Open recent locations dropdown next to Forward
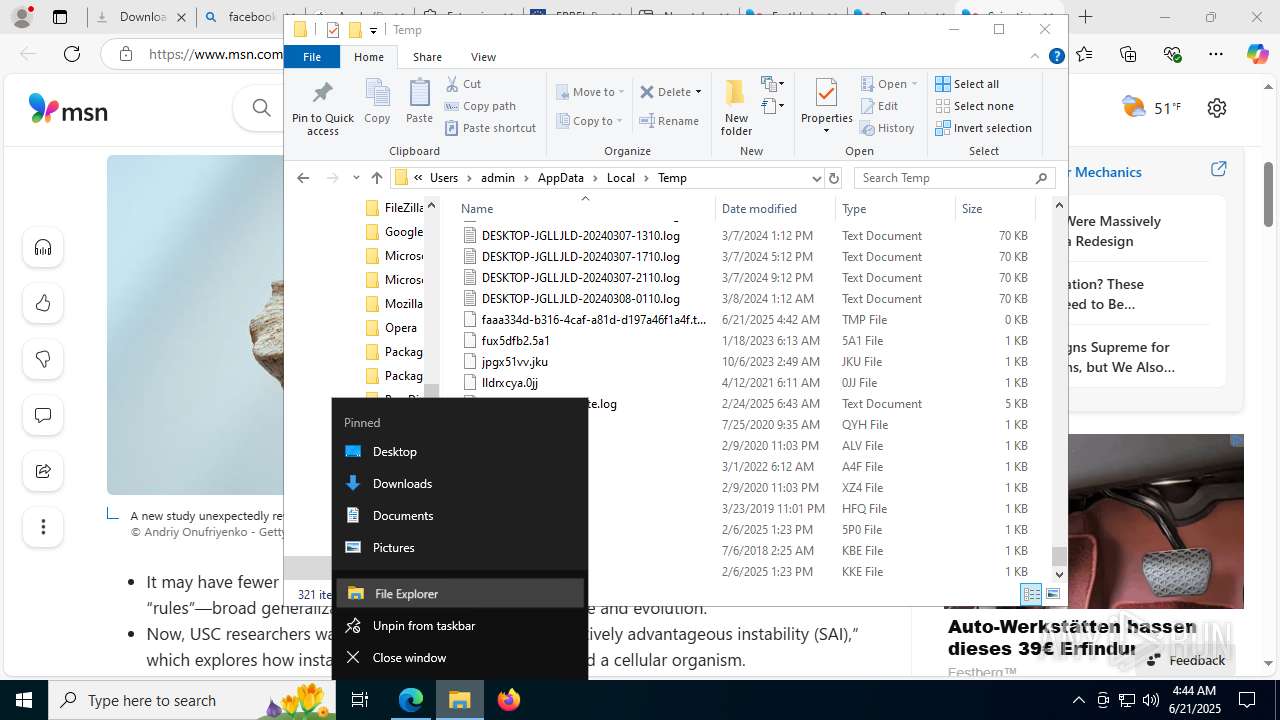The height and width of the screenshot is (720, 1280). pos(356,178)
